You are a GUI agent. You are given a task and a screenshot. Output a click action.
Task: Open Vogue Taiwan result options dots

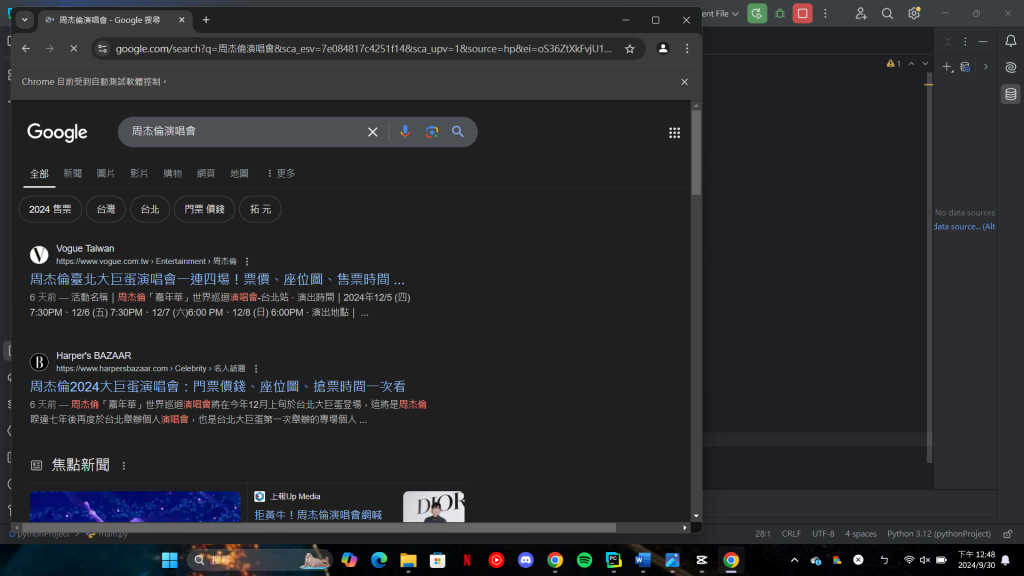pyautogui.click(x=247, y=261)
